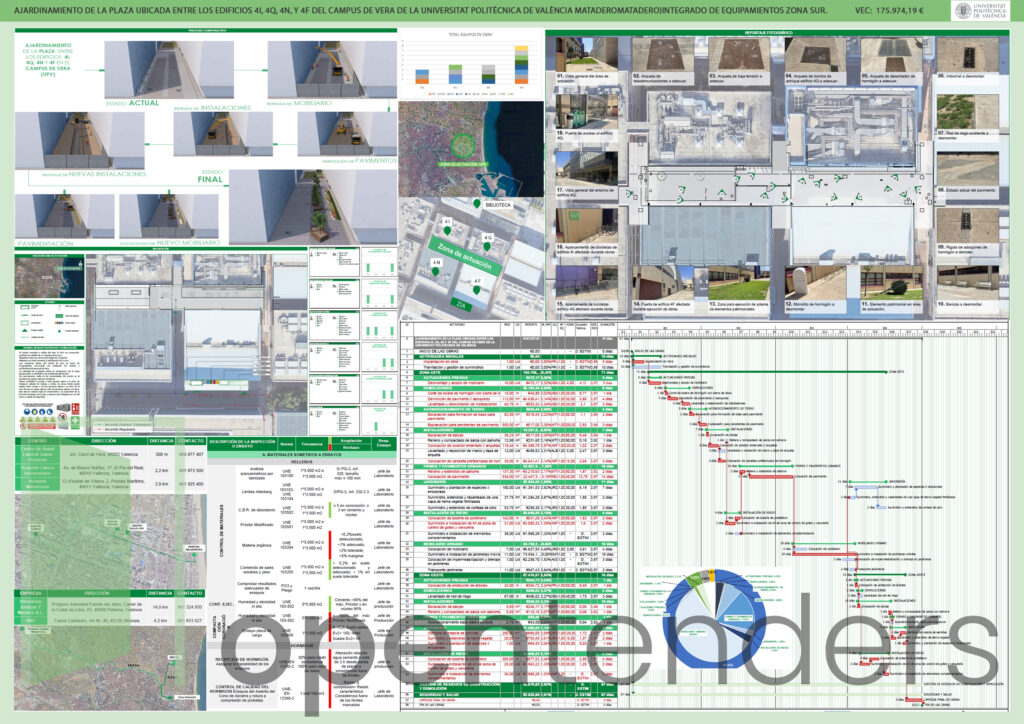This screenshot has width=1024, height=724.
Task: Open photo 04 of the pump manhole
Action: tap(816, 54)
